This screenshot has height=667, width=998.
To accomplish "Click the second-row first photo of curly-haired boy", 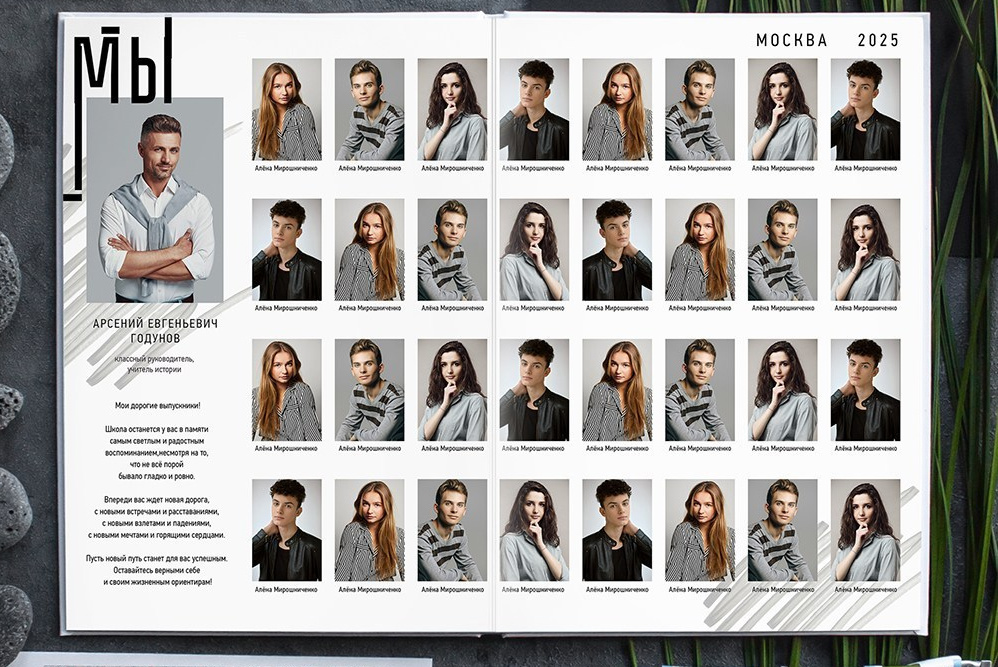I will pos(286,249).
